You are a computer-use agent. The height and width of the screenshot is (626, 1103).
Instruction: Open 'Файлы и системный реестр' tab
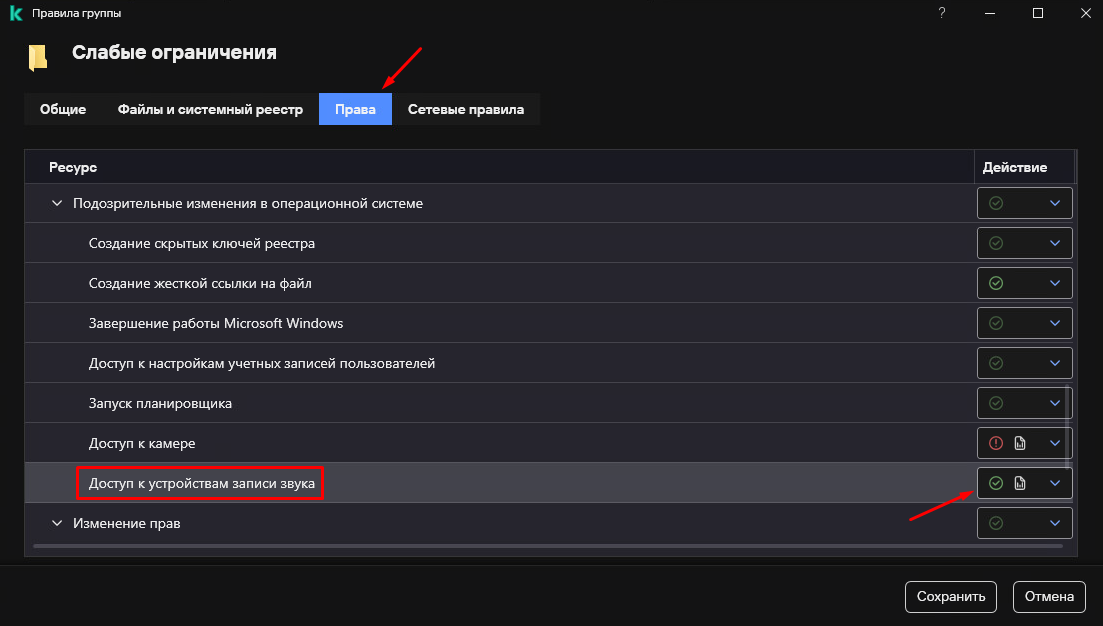pyautogui.click(x=210, y=110)
